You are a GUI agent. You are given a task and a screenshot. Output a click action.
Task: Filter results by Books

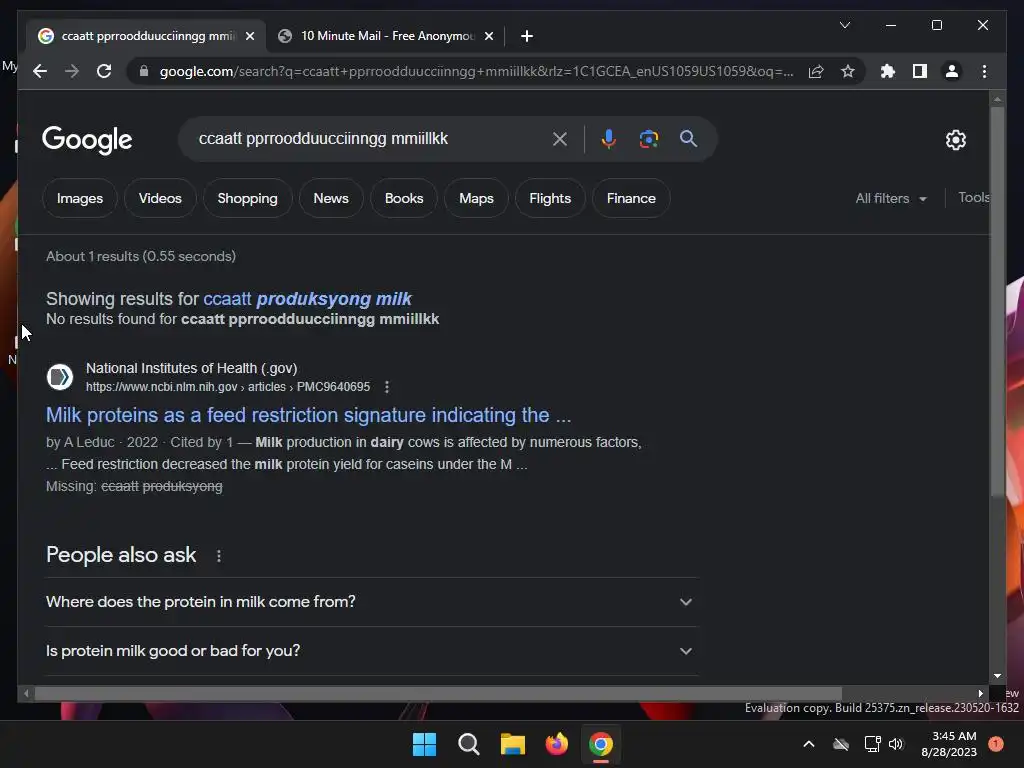[x=404, y=199]
